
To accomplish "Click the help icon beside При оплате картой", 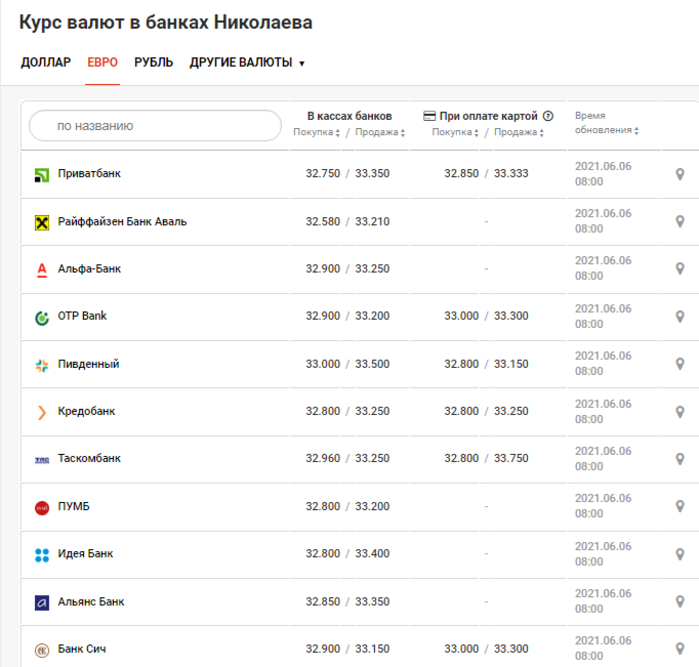I will pyautogui.click(x=548, y=116).
